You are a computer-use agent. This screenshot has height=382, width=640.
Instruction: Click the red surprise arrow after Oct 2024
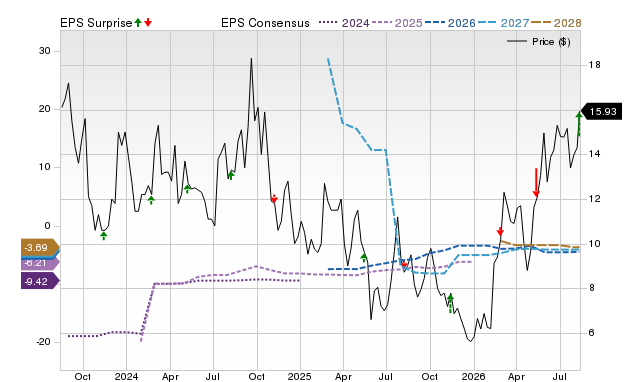274,198
